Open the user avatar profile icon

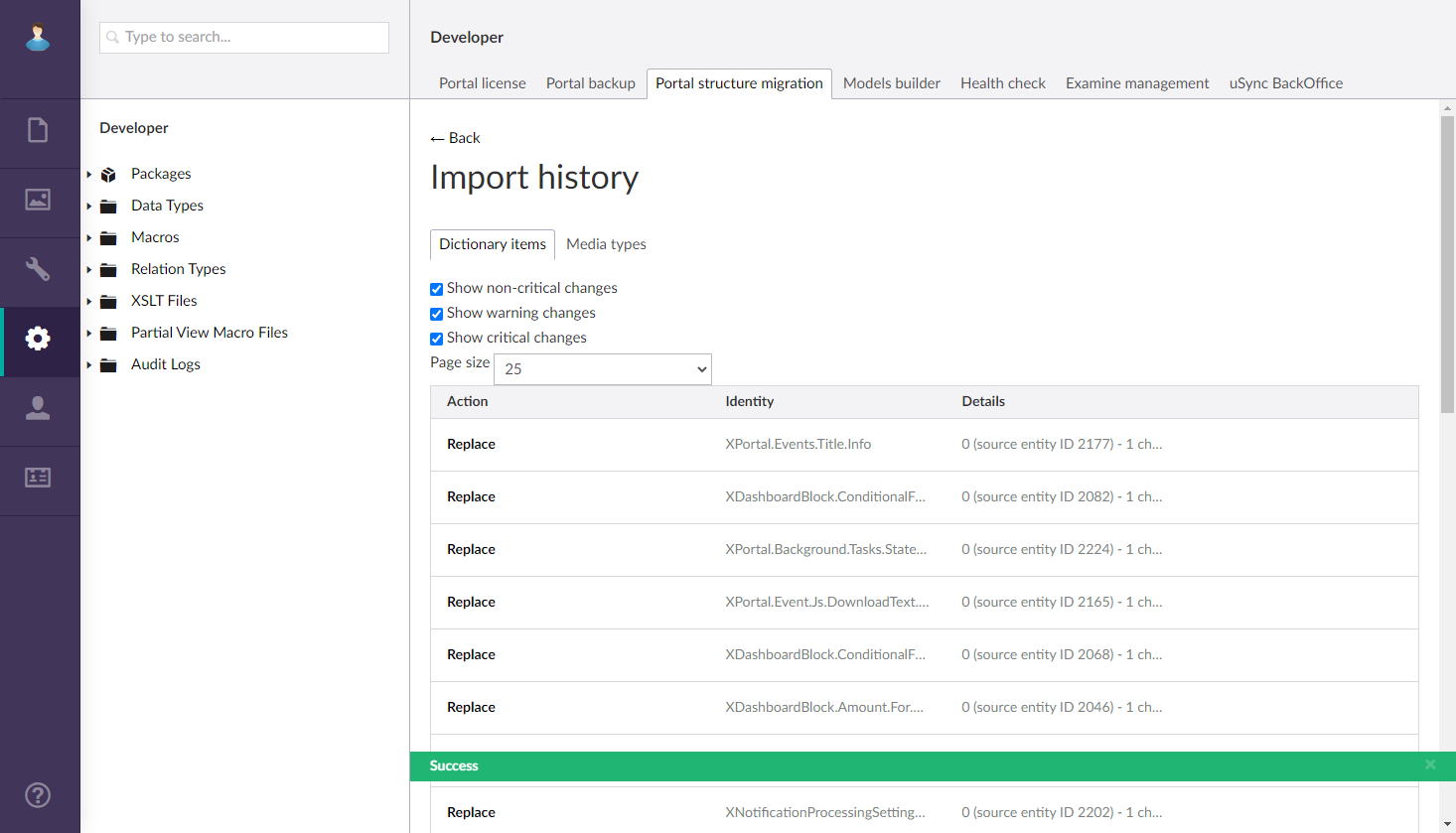point(38,38)
